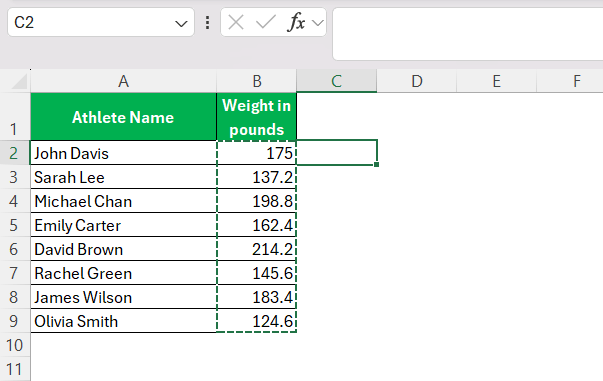Select column B header
Screen dimensions: 603x381
[x=257, y=81]
